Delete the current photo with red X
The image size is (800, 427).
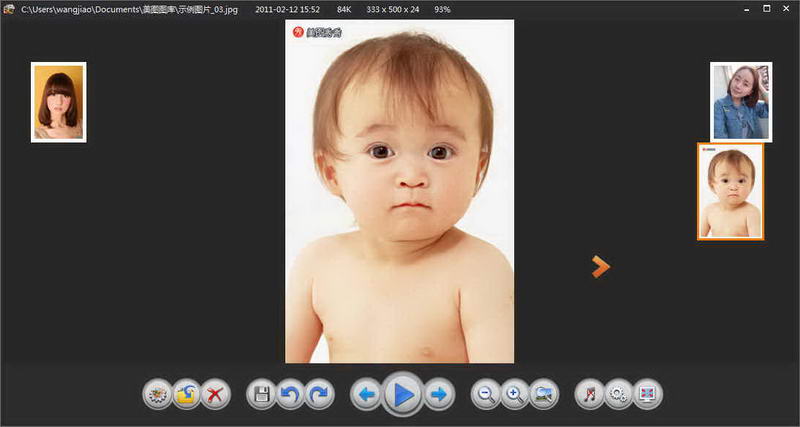click(x=215, y=394)
